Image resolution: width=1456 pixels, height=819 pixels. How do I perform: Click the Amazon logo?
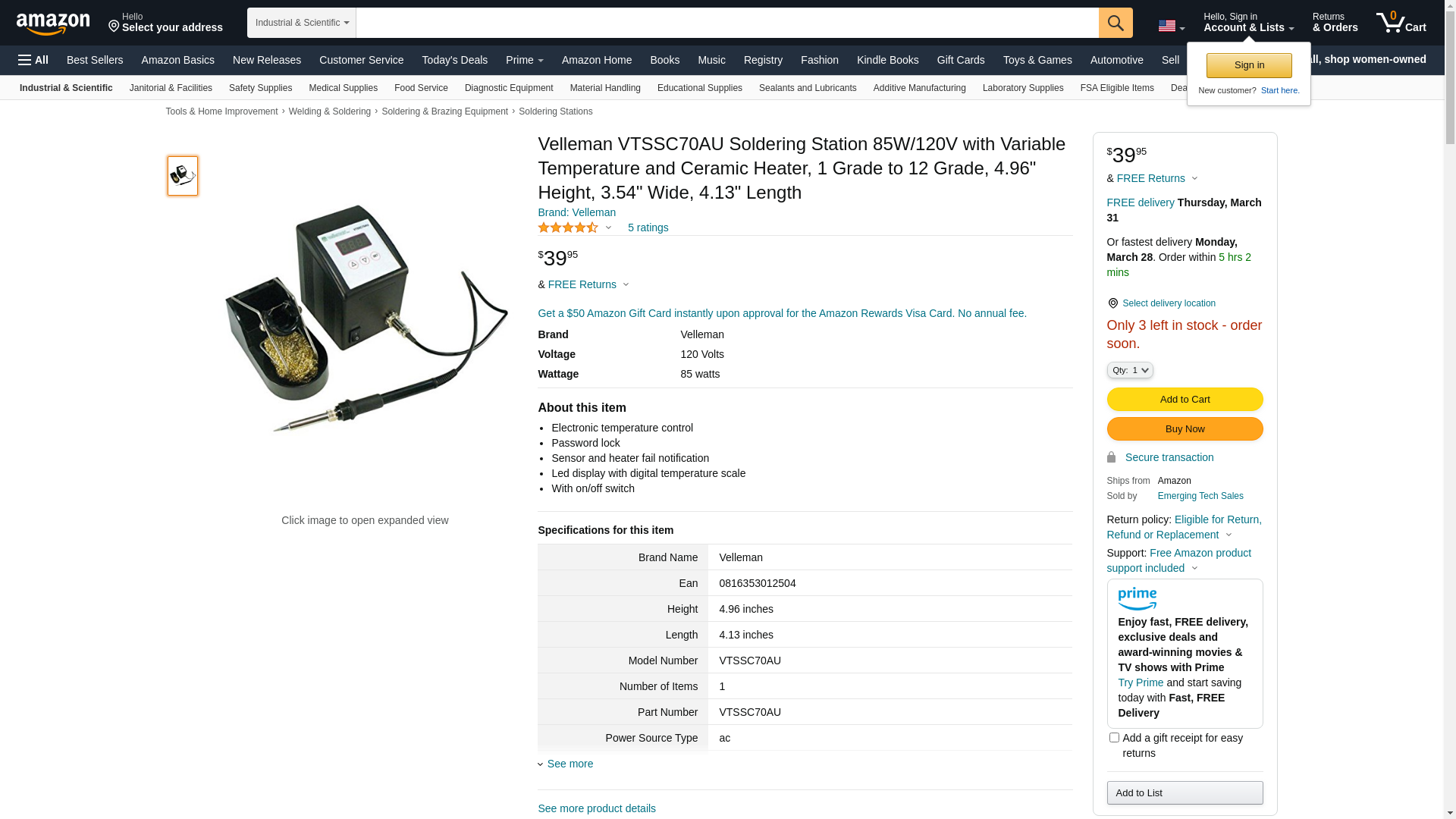point(53,24)
